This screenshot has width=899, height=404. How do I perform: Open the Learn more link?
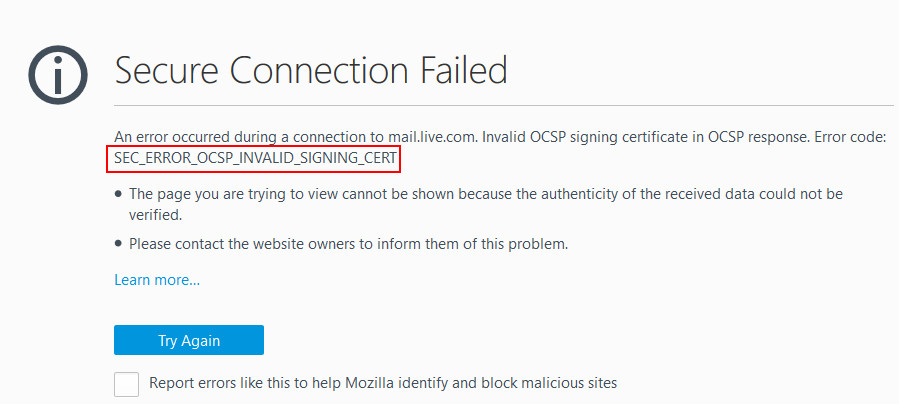[x=157, y=280]
